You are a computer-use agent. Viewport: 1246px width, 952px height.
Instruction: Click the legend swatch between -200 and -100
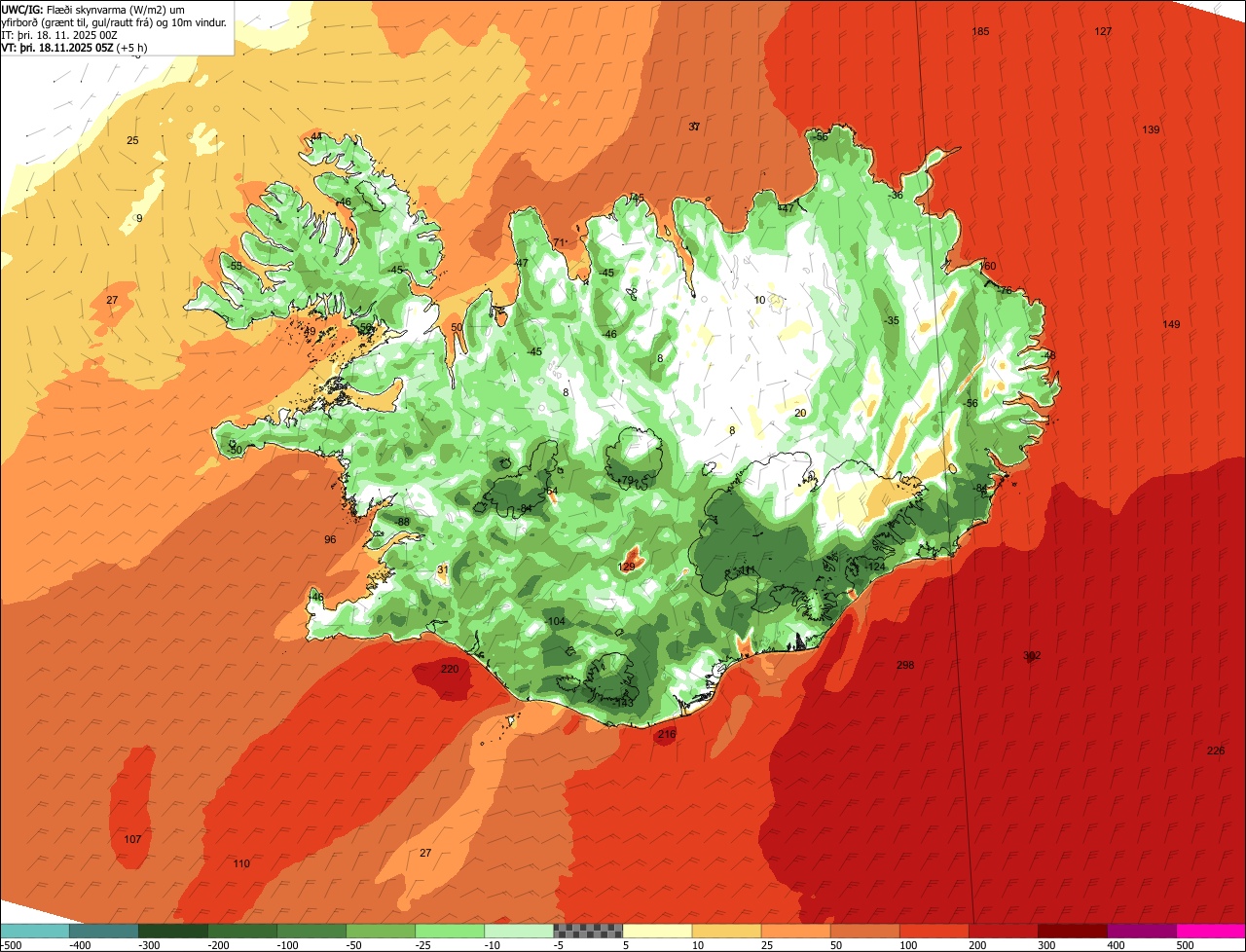(242, 931)
